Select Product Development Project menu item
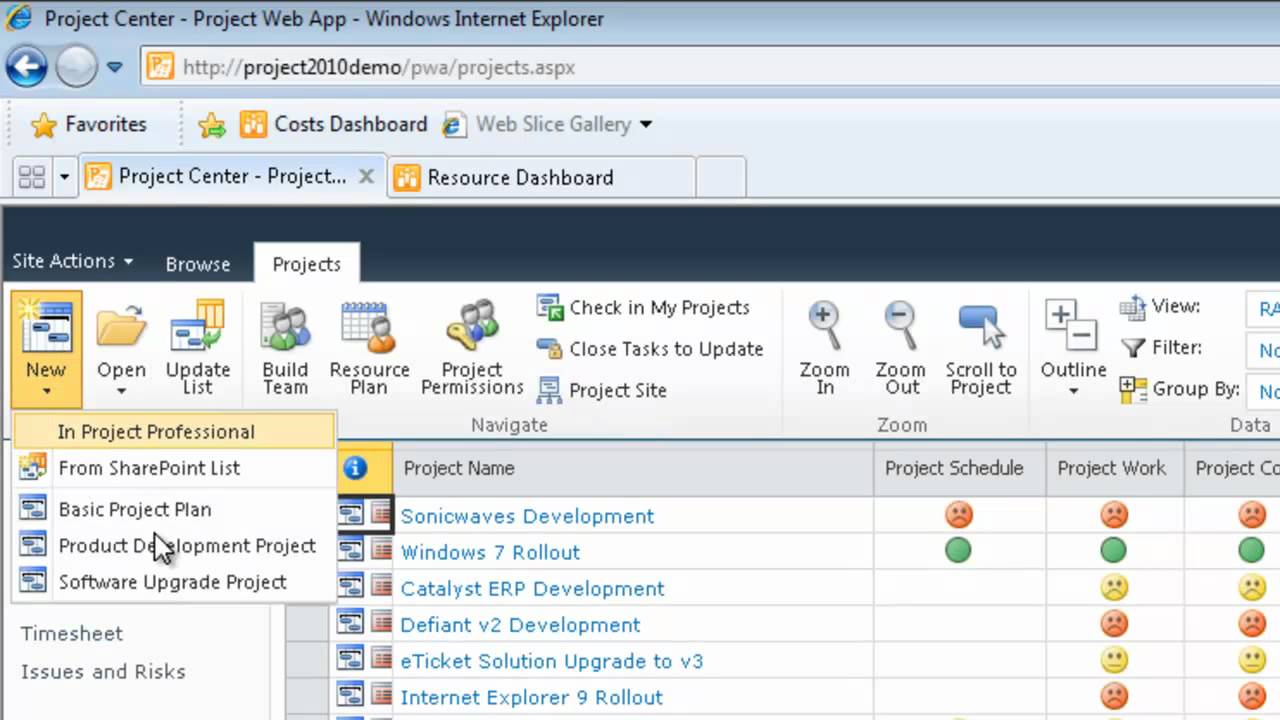Screen dimensions: 1280x720 coord(174,546)
